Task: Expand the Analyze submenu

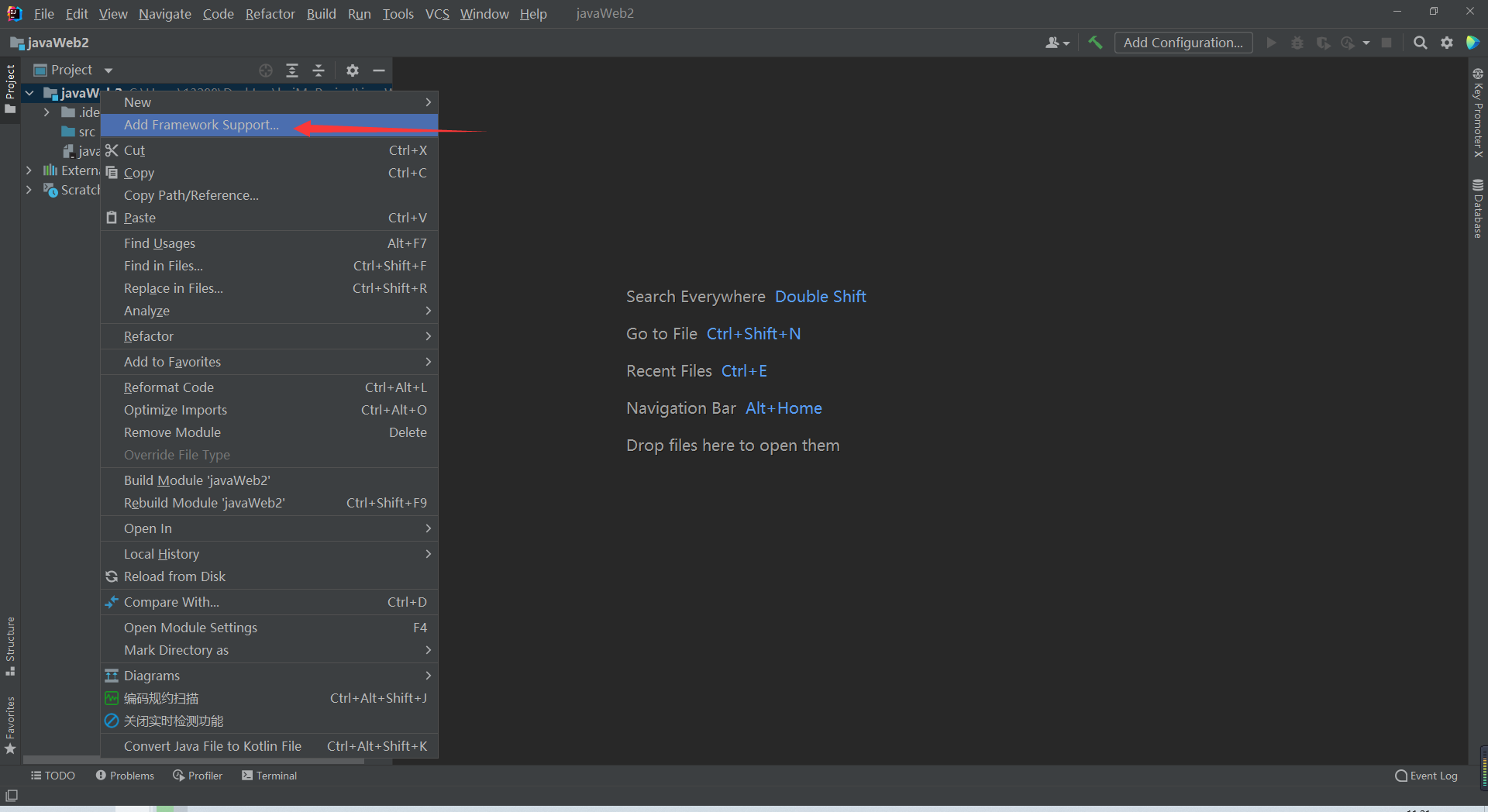Action: pos(270,311)
